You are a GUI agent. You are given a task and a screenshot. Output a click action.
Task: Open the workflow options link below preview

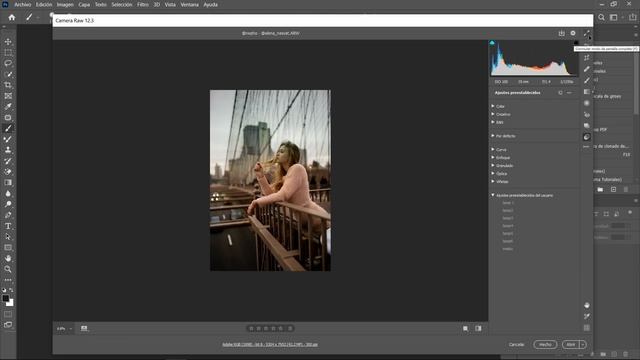pyautogui.click(x=270, y=344)
